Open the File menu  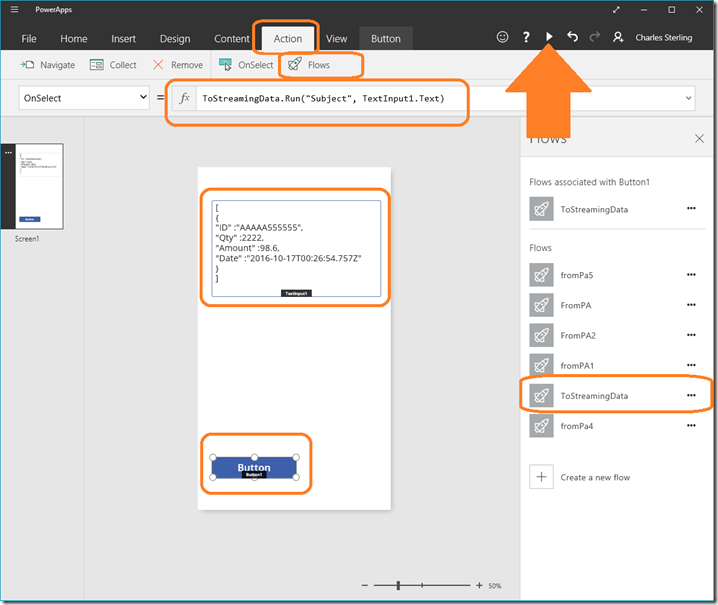point(29,39)
